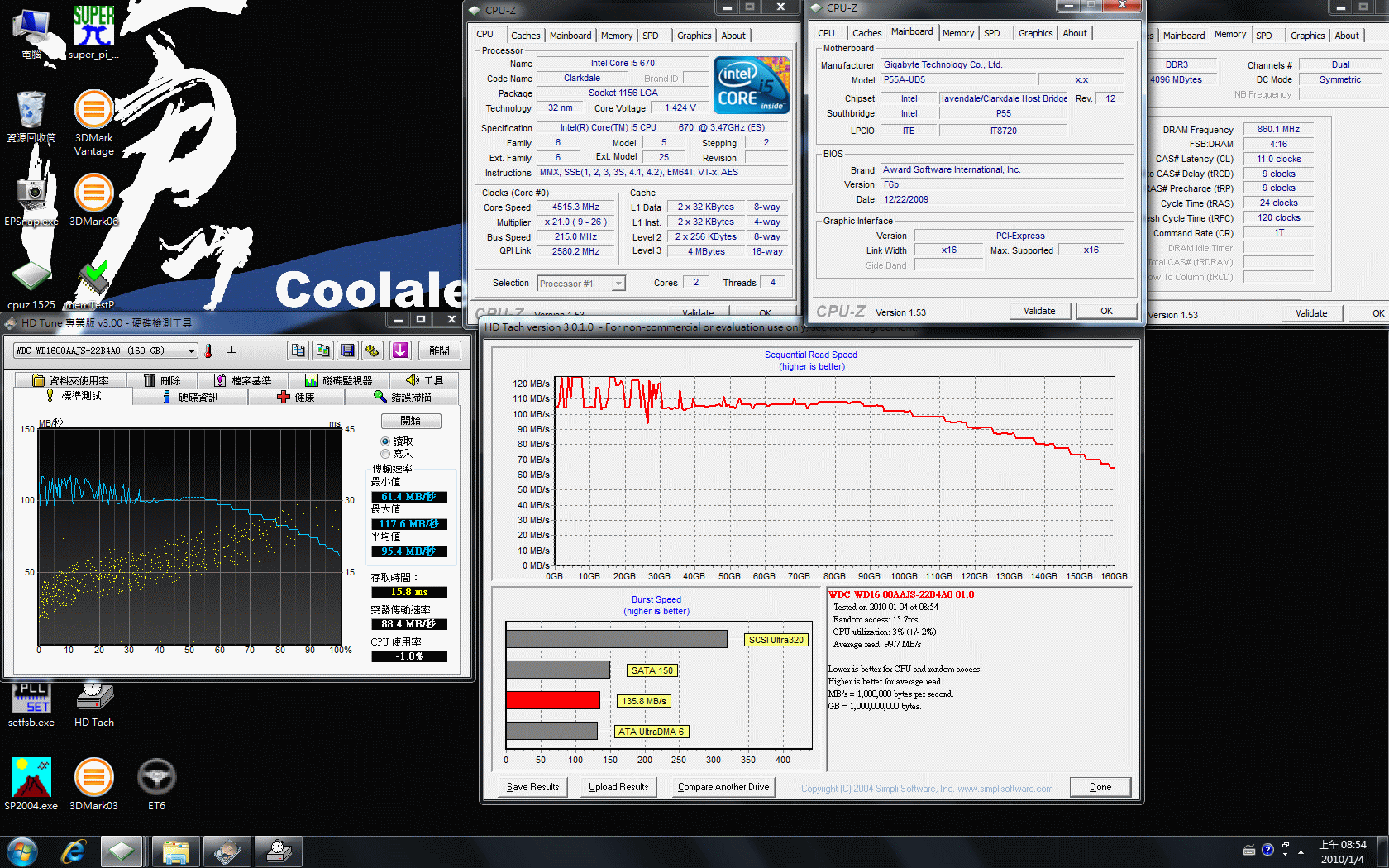This screenshot has height=868, width=1389.
Task: Open simplisoftware.com copyright link
Action: [x=1005, y=789]
